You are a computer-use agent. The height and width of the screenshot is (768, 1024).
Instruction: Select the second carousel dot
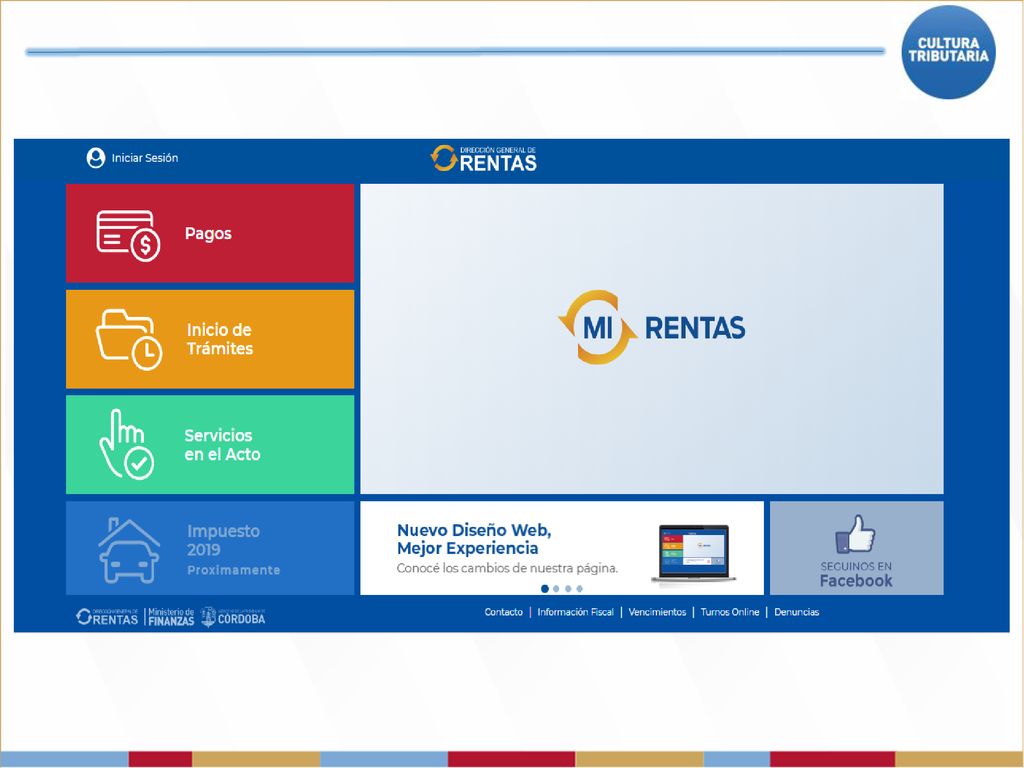click(556, 589)
